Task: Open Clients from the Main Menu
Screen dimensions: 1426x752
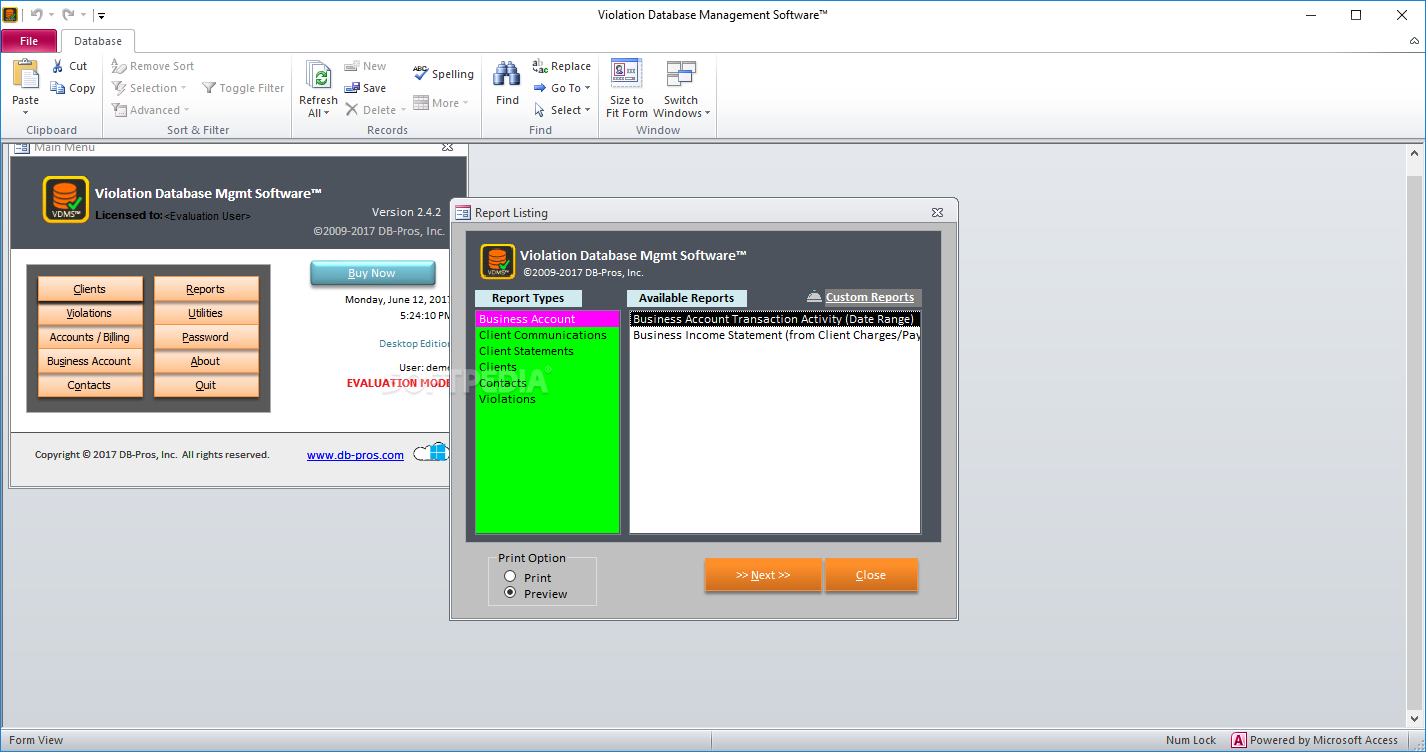Action: 90,289
